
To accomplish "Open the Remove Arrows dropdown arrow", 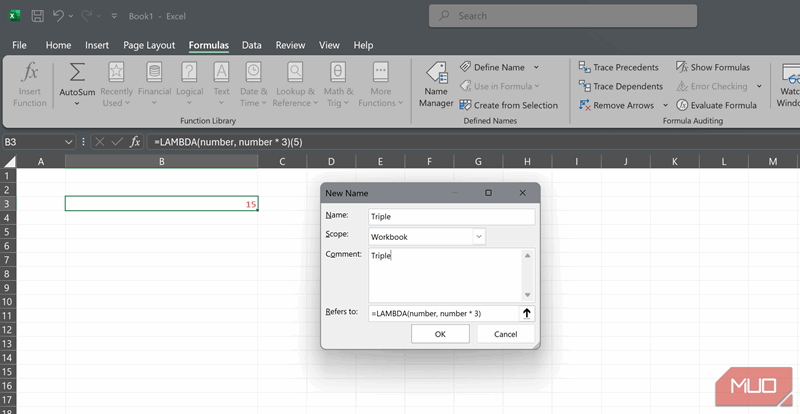I will coord(665,105).
